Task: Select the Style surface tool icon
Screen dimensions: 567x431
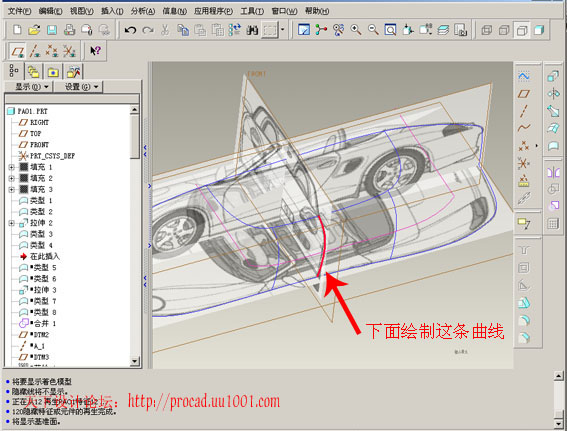Action: (x=553, y=146)
